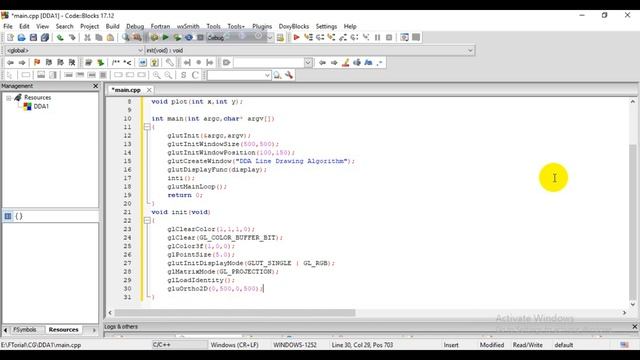Open the Debug menu

pyautogui.click(x=135, y=26)
